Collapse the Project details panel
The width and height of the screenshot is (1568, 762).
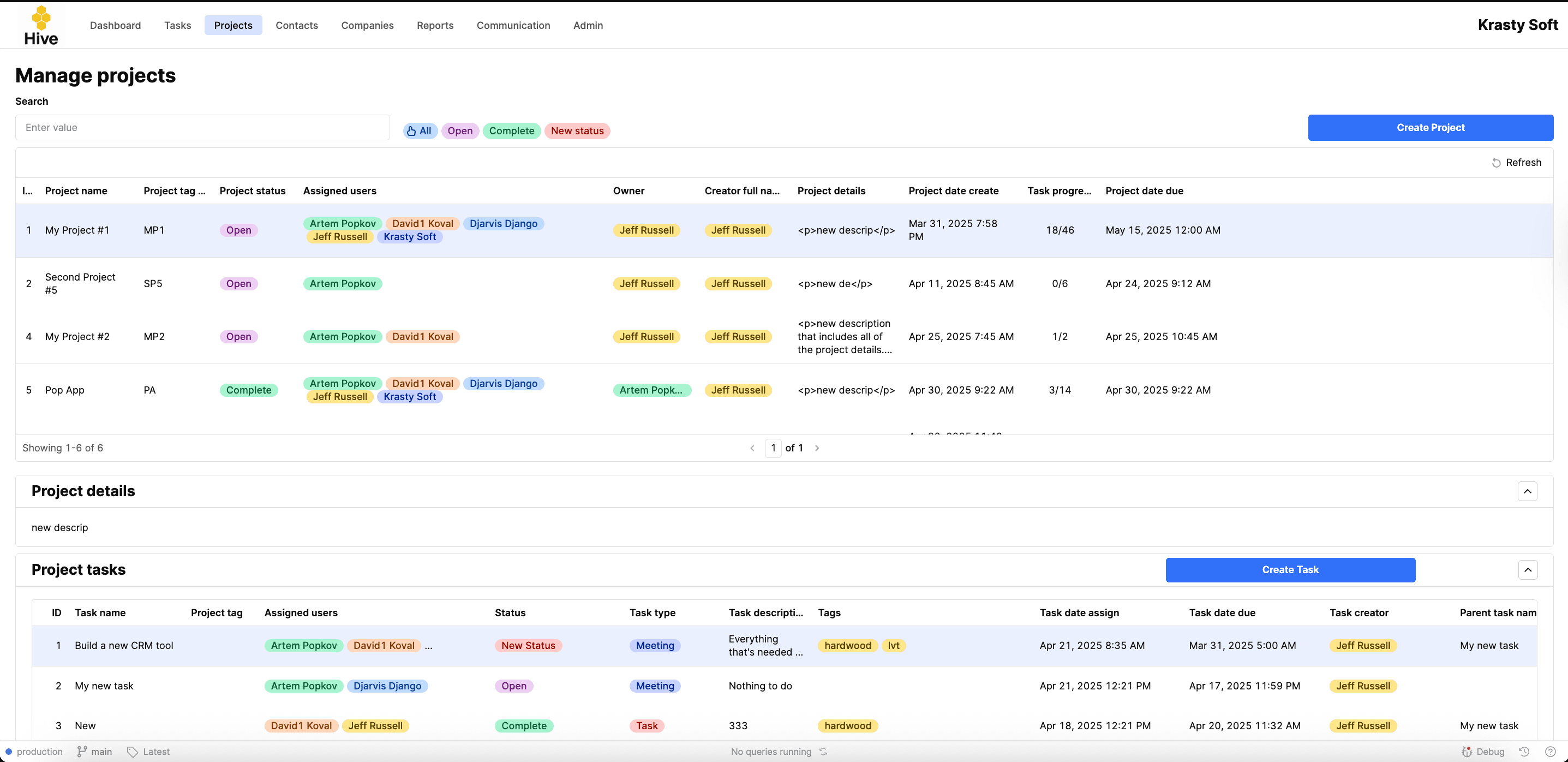tap(1527, 491)
